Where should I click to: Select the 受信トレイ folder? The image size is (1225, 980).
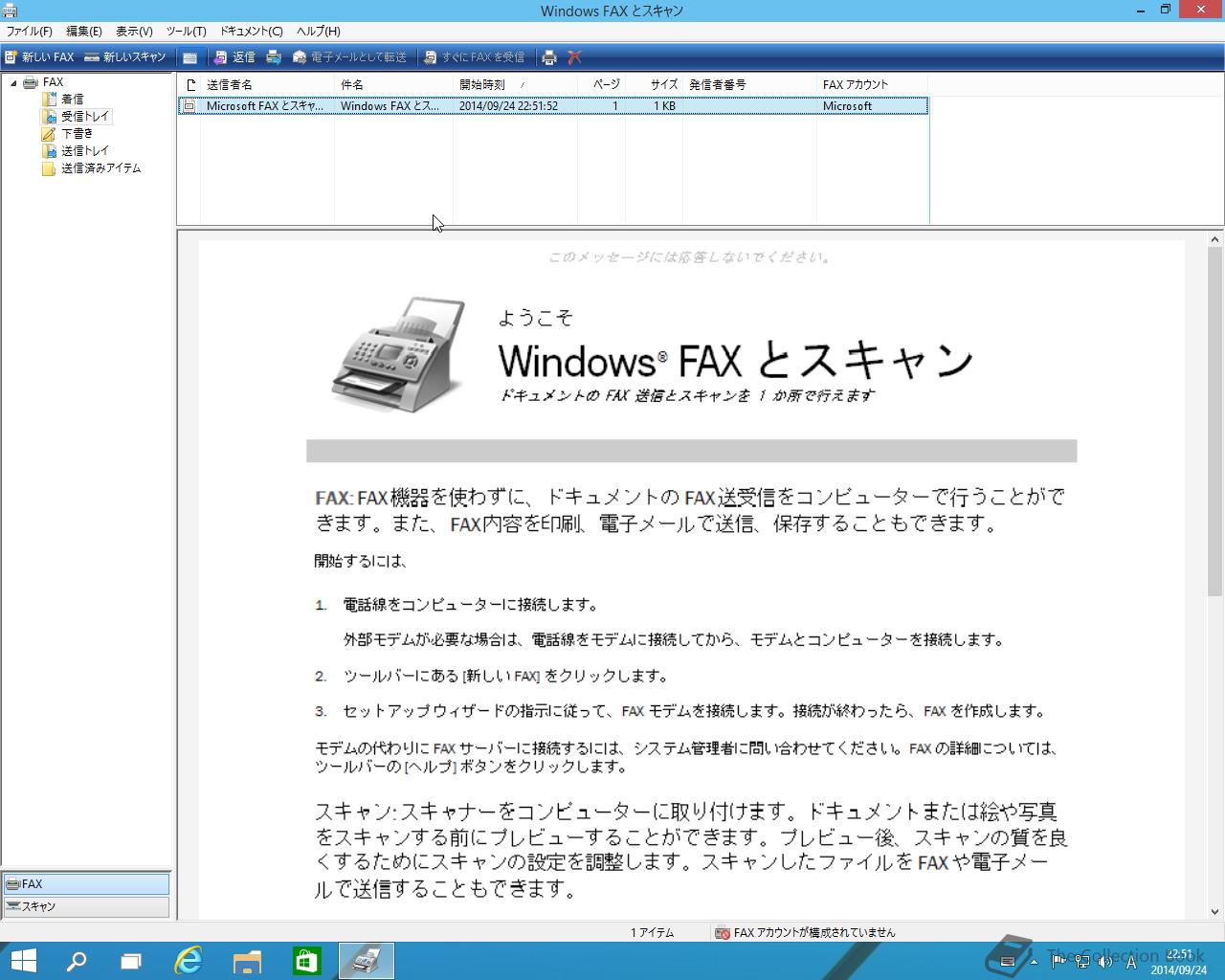[85, 117]
